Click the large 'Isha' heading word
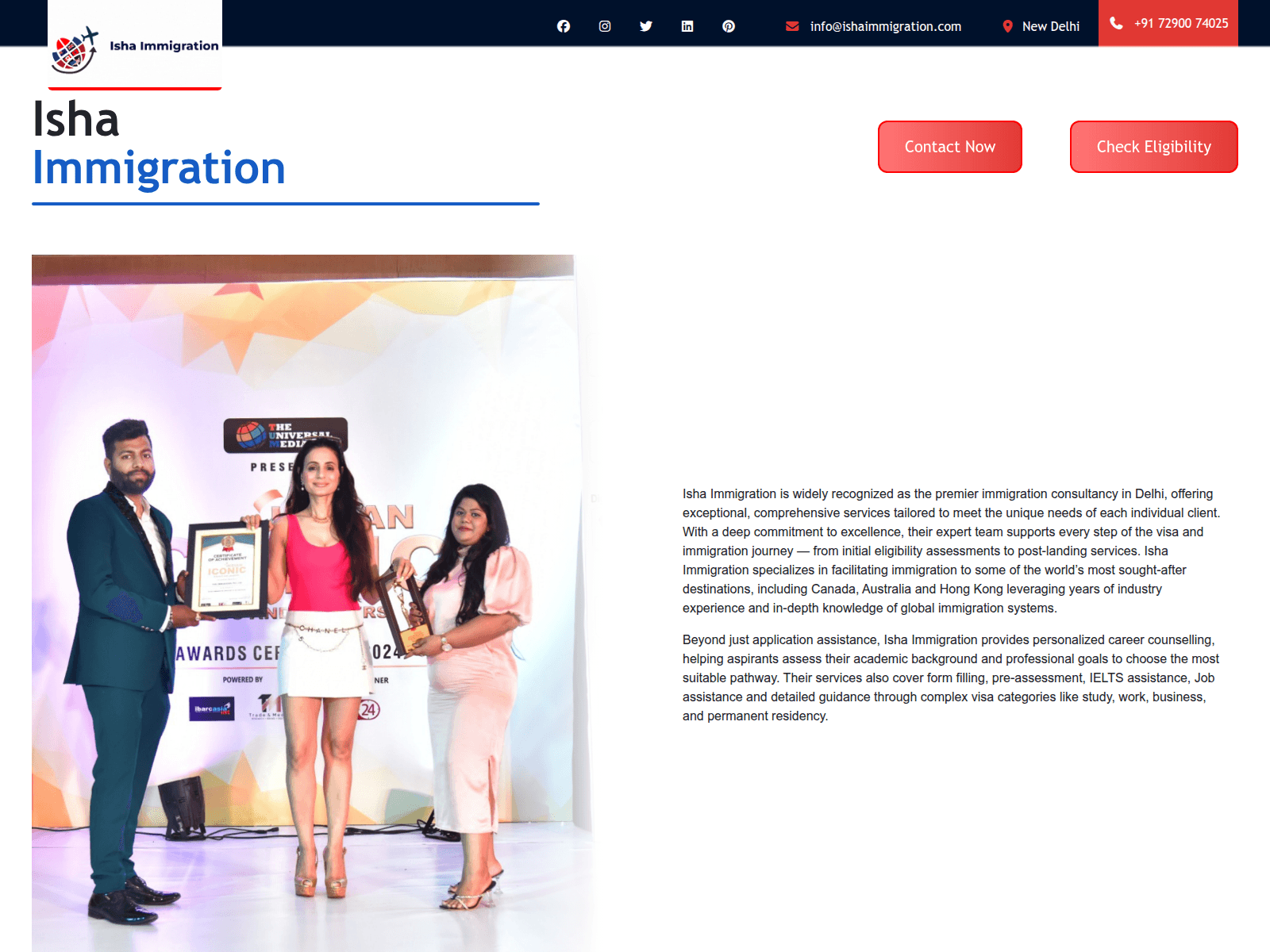The image size is (1270, 952). coord(76,120)
